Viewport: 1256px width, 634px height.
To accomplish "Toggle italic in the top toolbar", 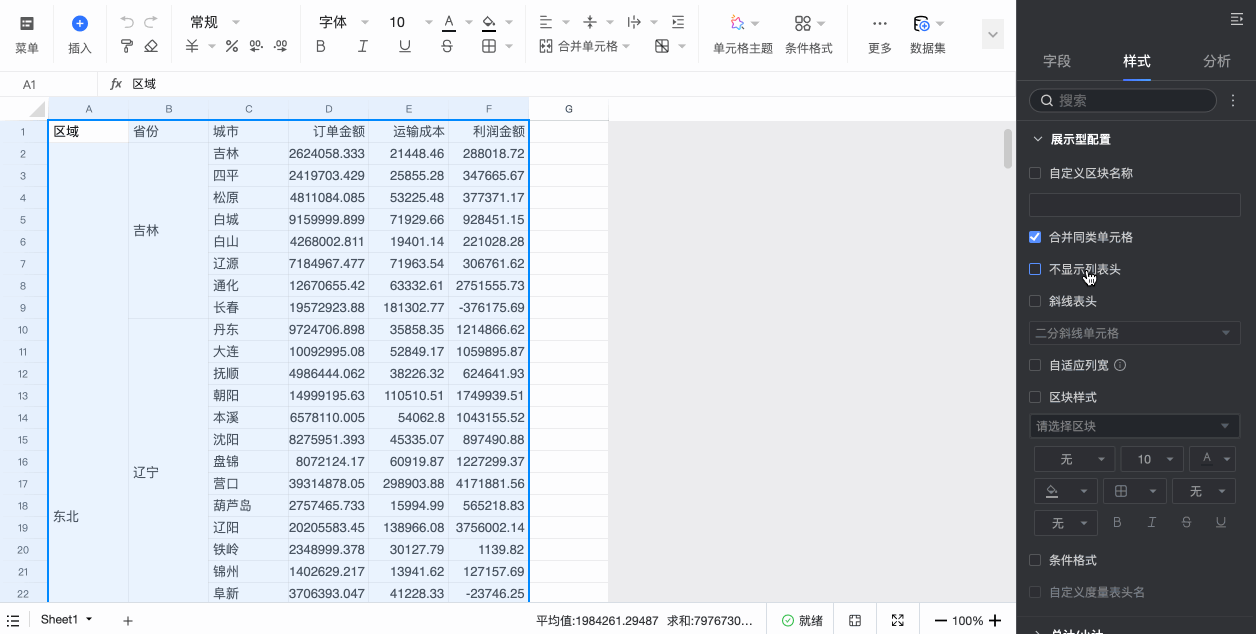I will [363, 46].
